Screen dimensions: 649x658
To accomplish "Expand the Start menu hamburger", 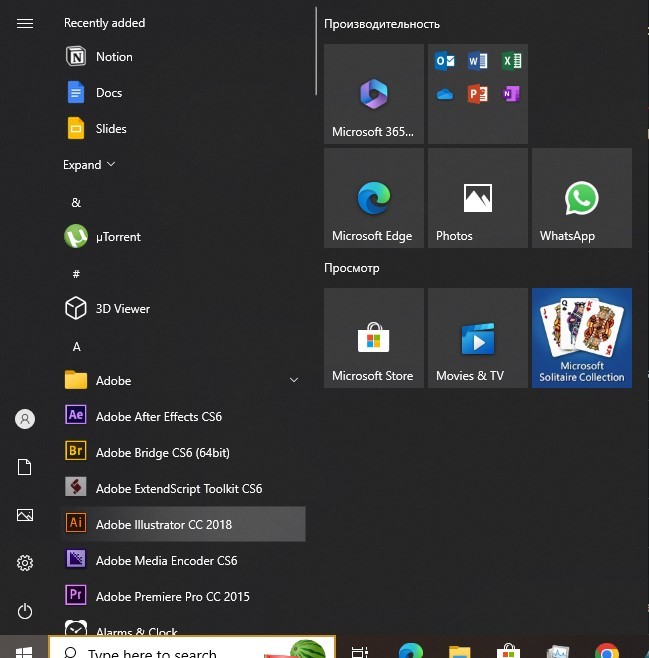I will pos(25,24).
